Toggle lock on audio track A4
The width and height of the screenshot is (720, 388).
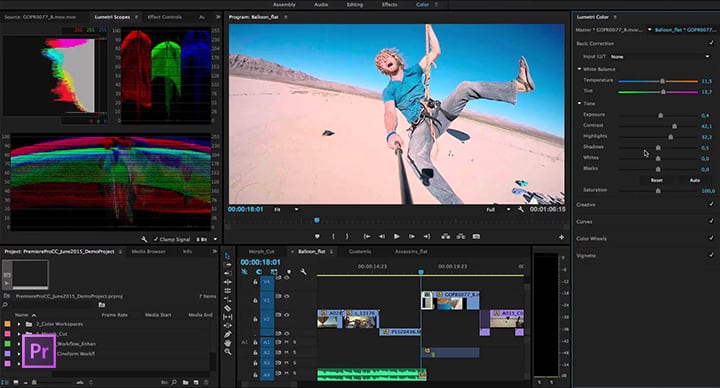coord(255,375)
